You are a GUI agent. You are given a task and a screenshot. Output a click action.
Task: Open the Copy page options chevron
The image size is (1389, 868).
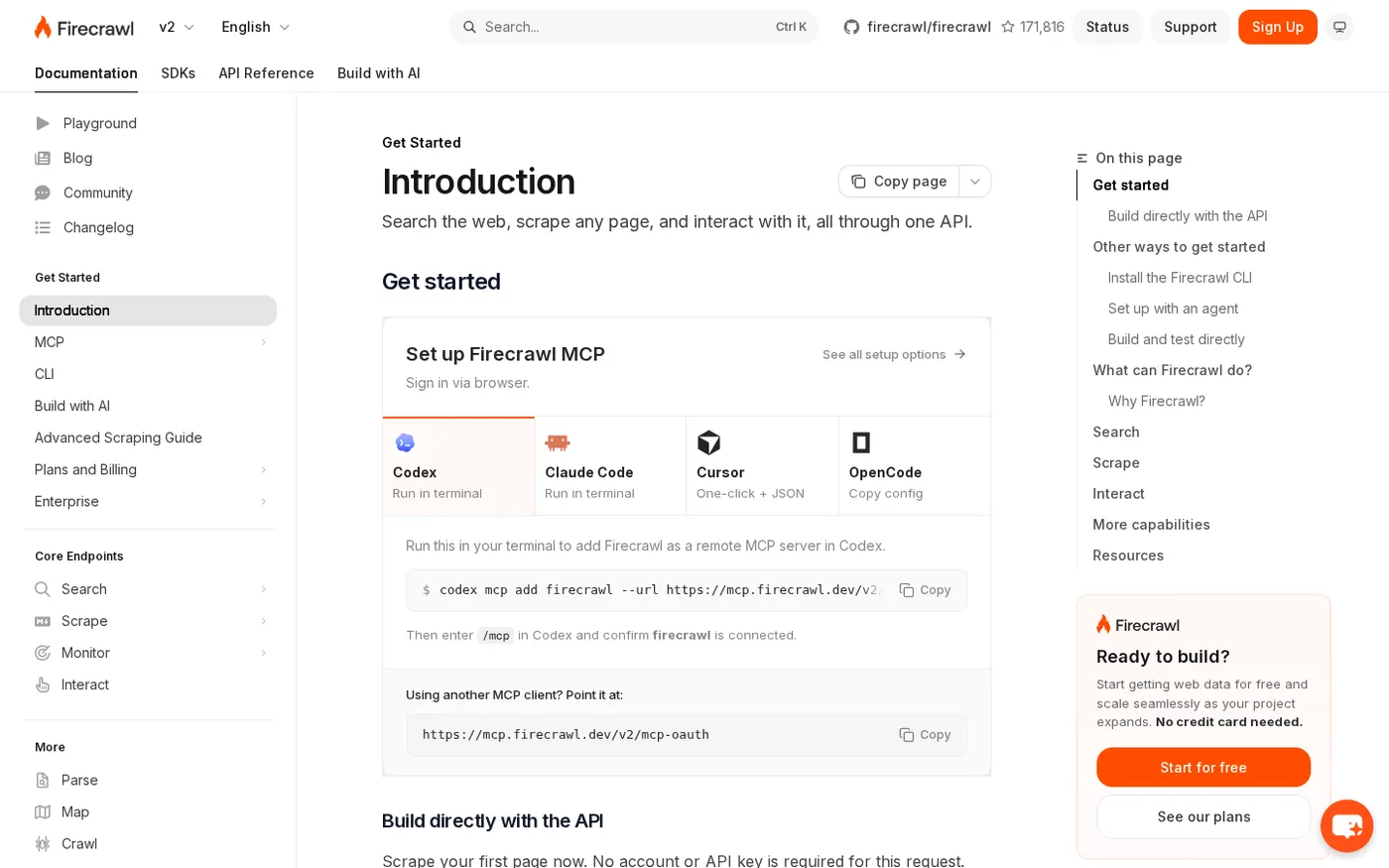975,182
